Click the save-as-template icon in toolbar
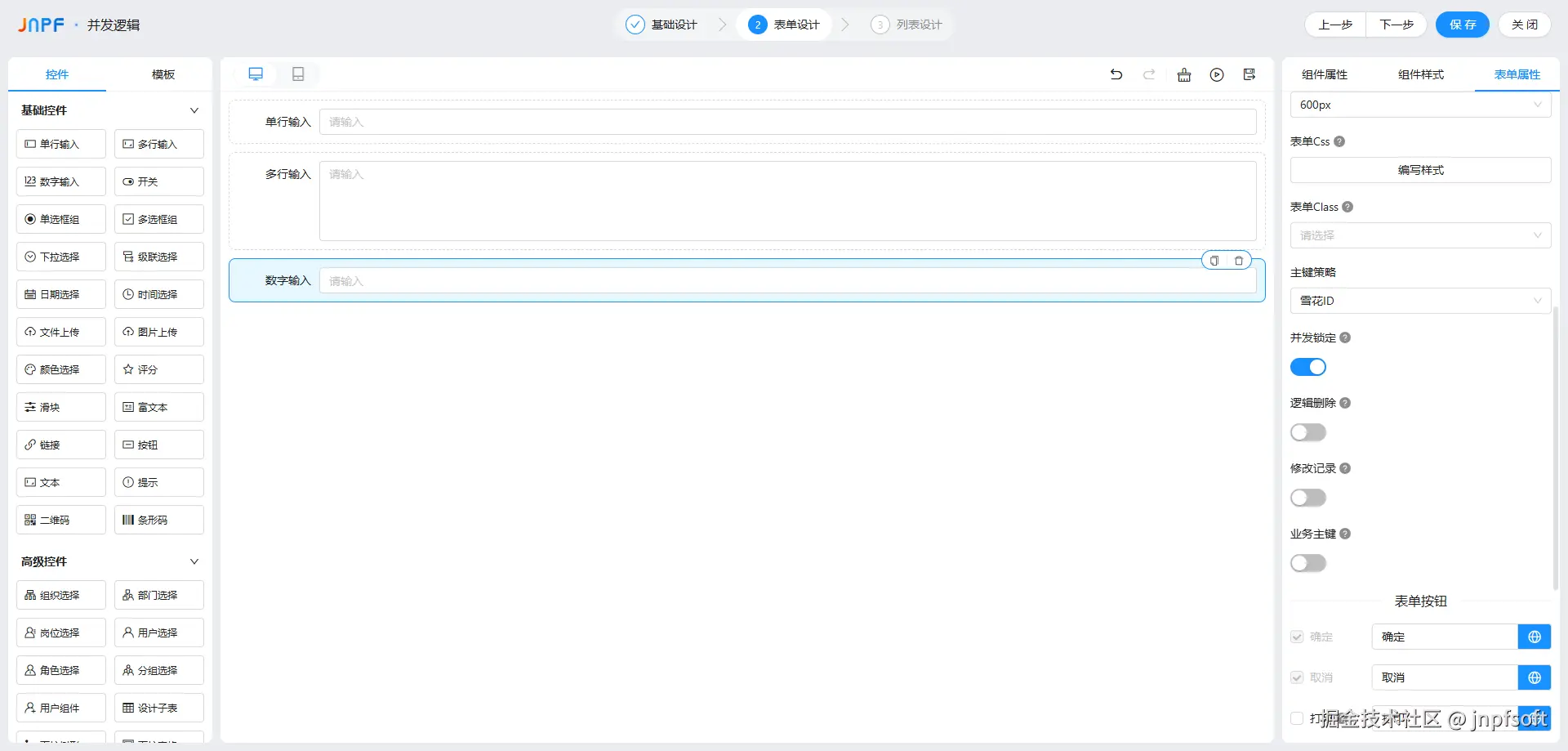The height and width of the screenshot is (751, 1568). click(1249, 74)
